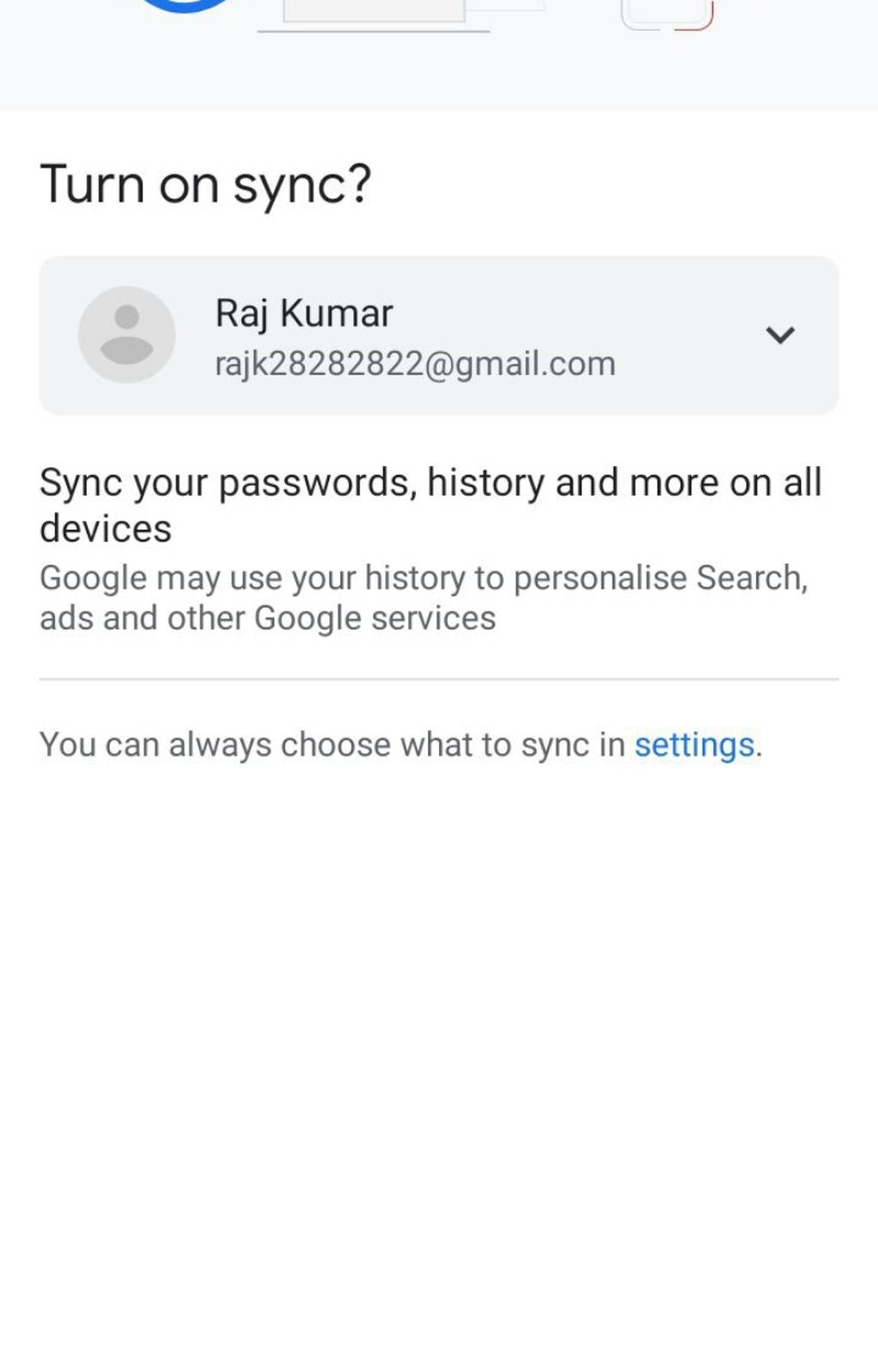Tap the red-outlined device illustration
This screenshot has height=1372, width=878.
point(668,15)
